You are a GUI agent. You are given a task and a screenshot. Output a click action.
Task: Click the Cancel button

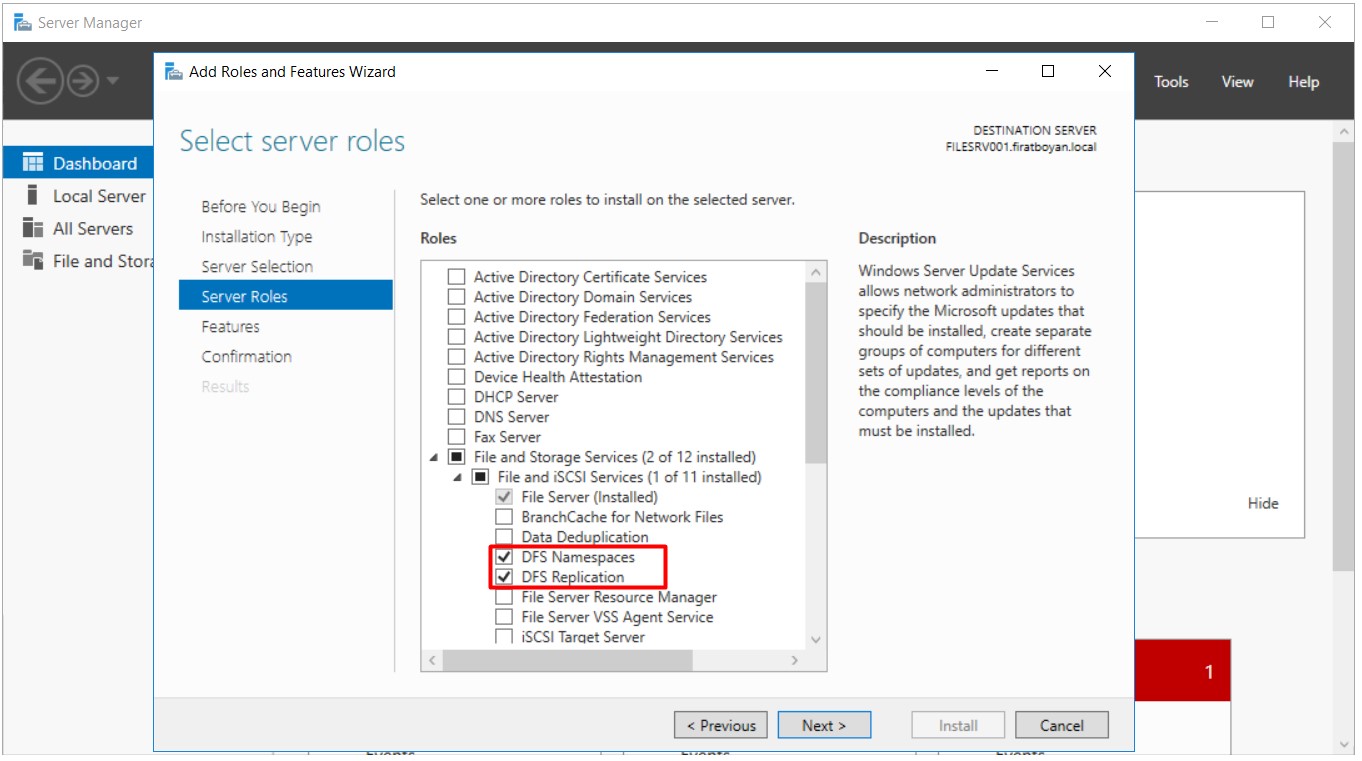1062,725
